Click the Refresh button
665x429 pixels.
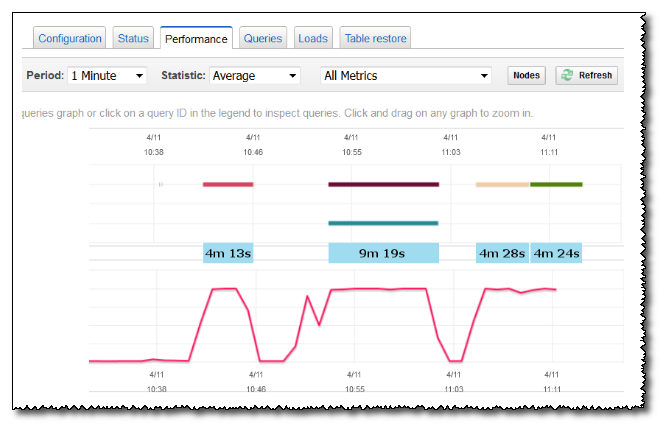587,75
